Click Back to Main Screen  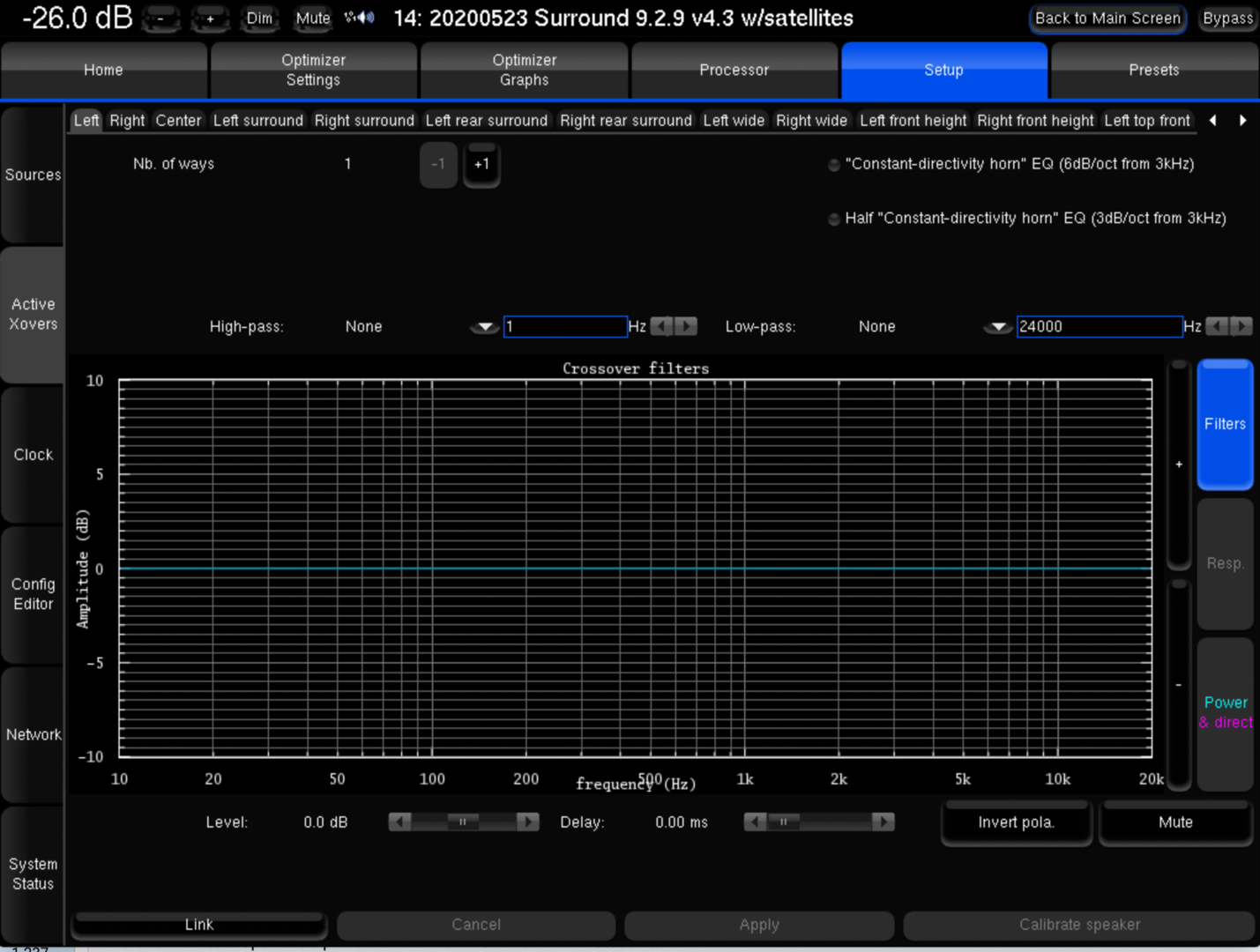pyautogui.click(x=1107, y=19)
